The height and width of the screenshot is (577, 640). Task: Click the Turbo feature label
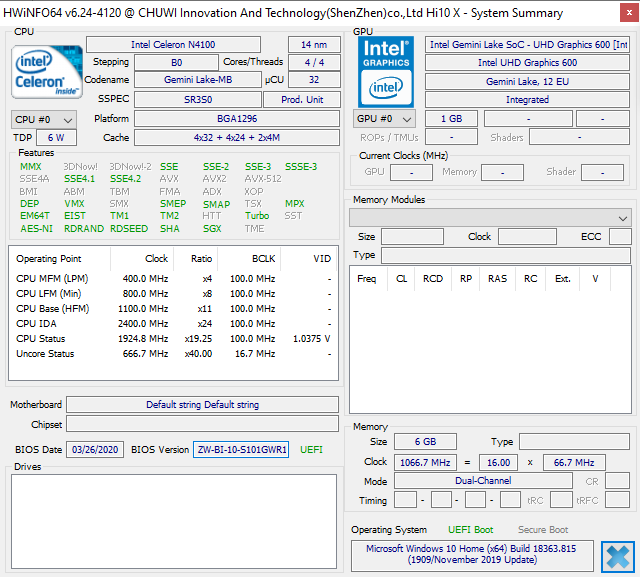pos(257,215)
